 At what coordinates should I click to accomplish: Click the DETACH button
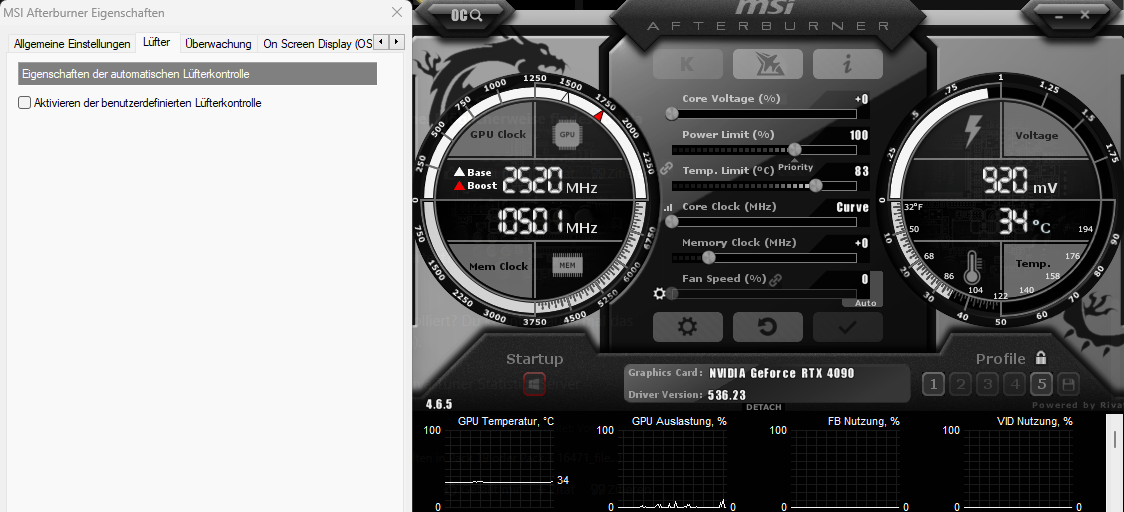tap(763, 407)
